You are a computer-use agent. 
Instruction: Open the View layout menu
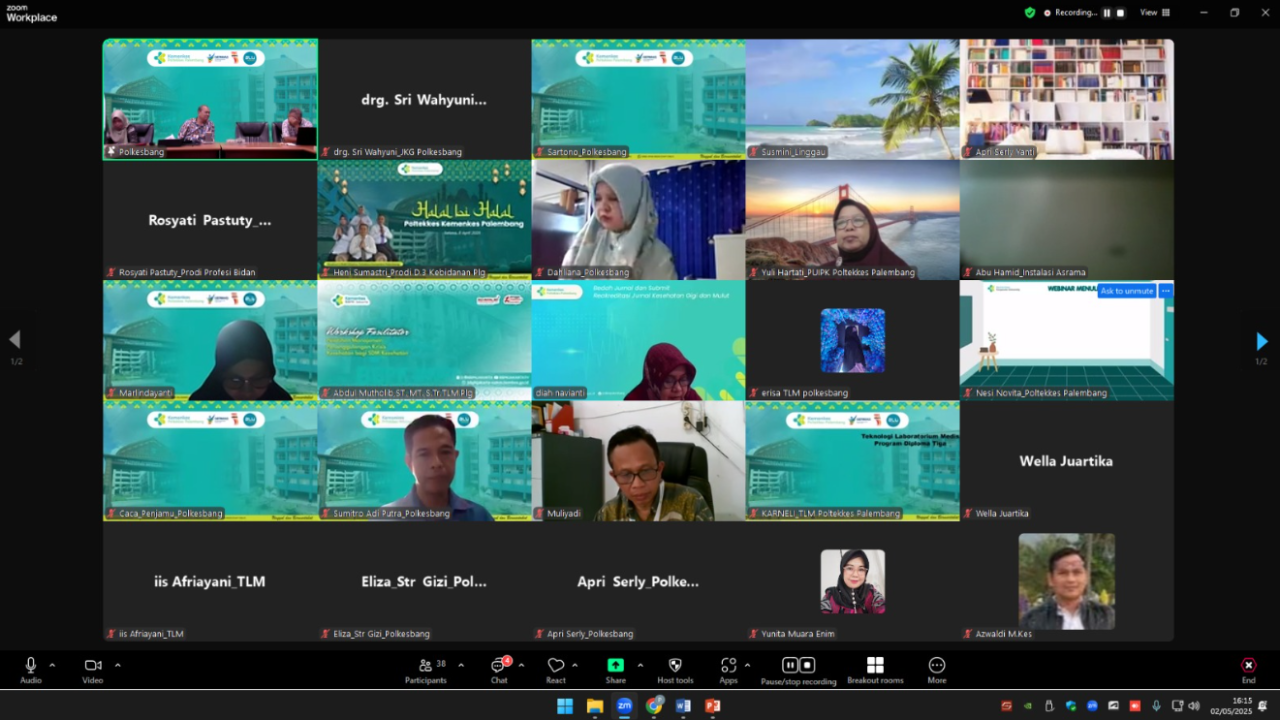click(x=1155, y=13)
